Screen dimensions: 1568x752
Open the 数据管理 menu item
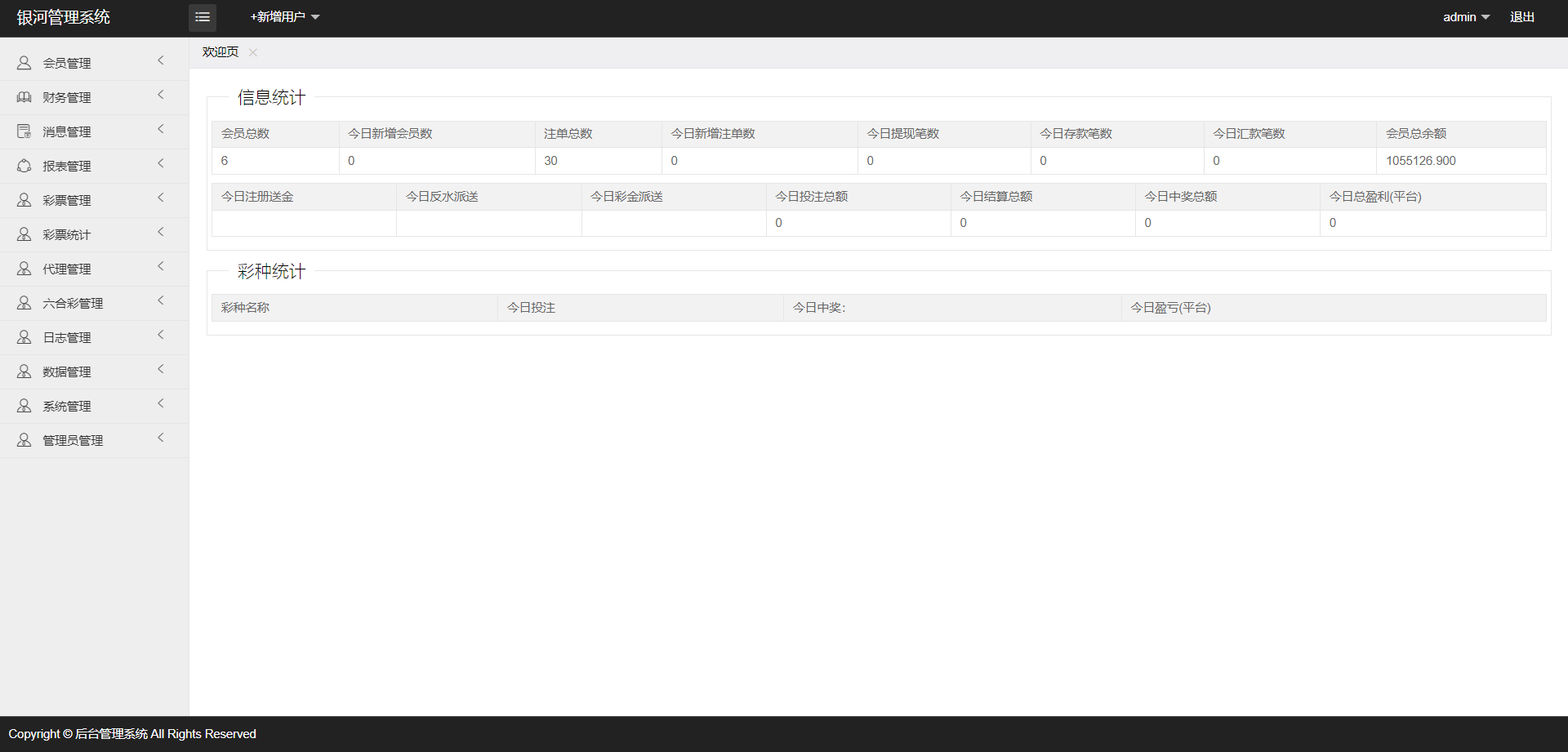[x=67, y=372]
